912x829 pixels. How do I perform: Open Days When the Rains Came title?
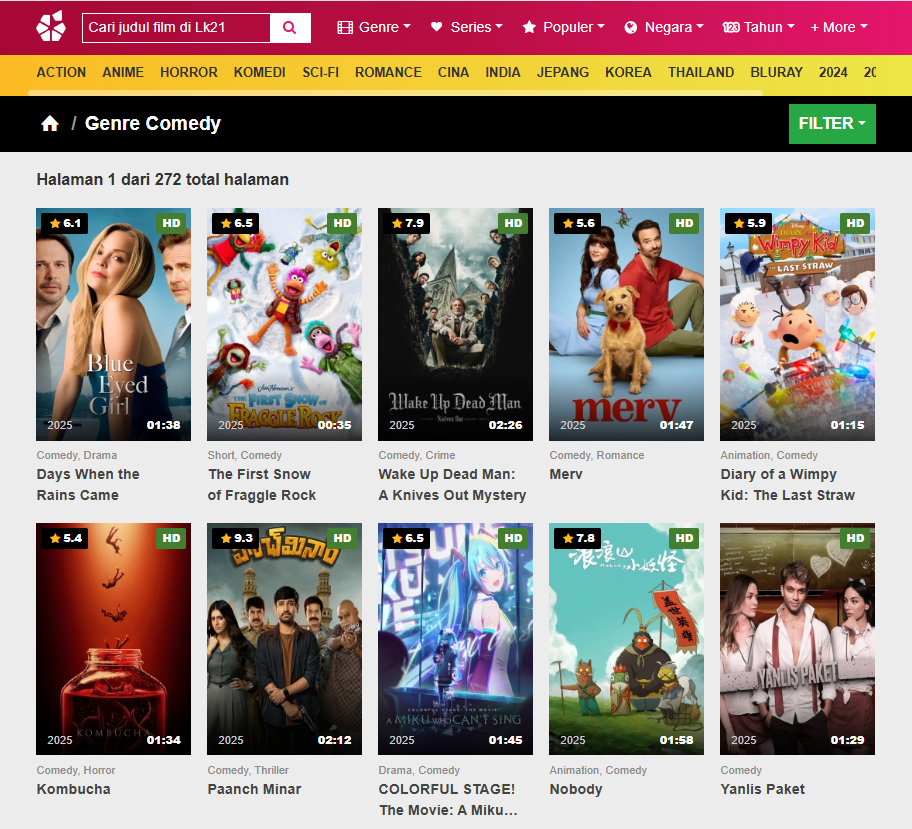coord(88,485)
